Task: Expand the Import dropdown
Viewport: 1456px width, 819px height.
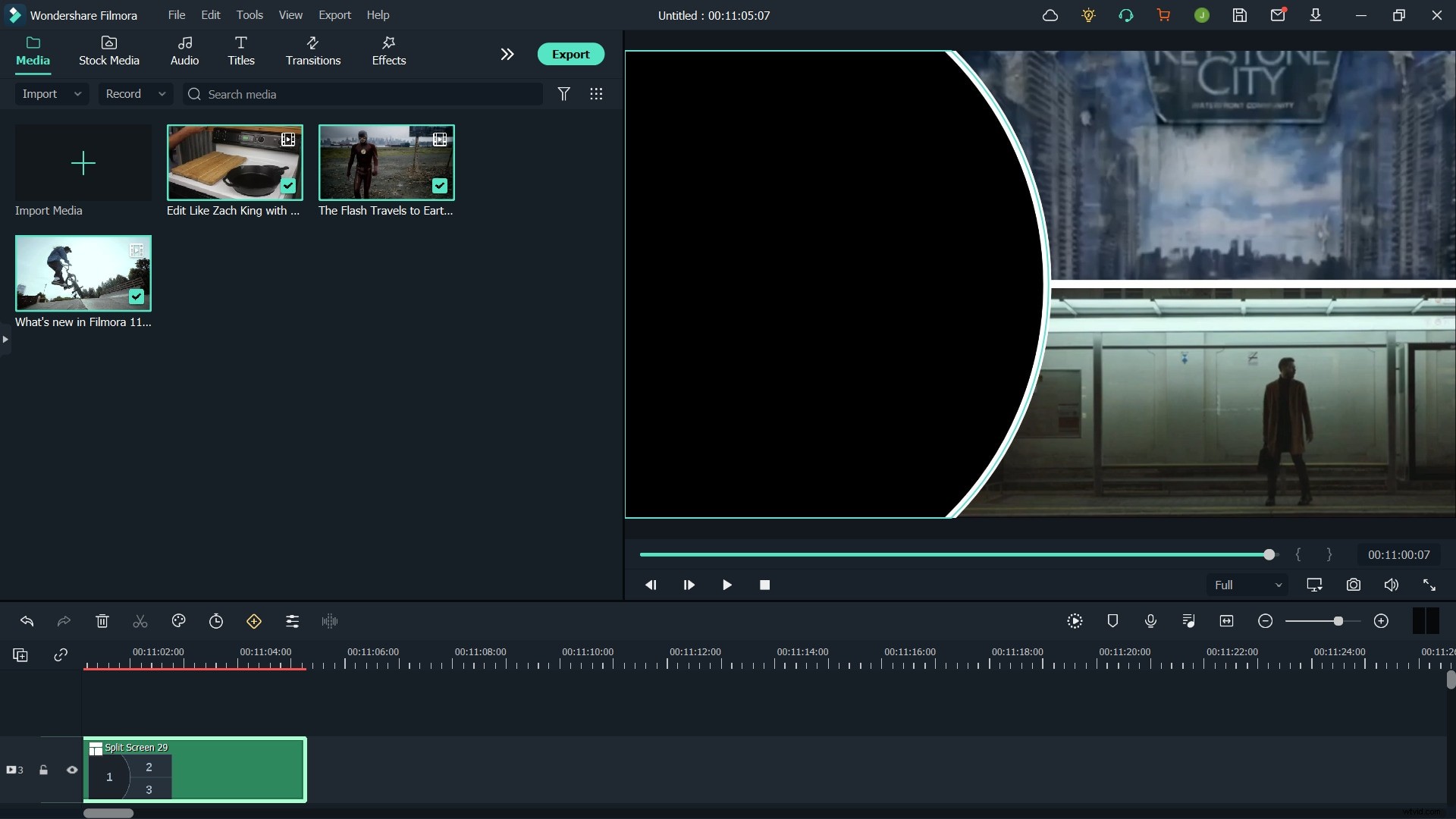Action: [x=50, y=94]
